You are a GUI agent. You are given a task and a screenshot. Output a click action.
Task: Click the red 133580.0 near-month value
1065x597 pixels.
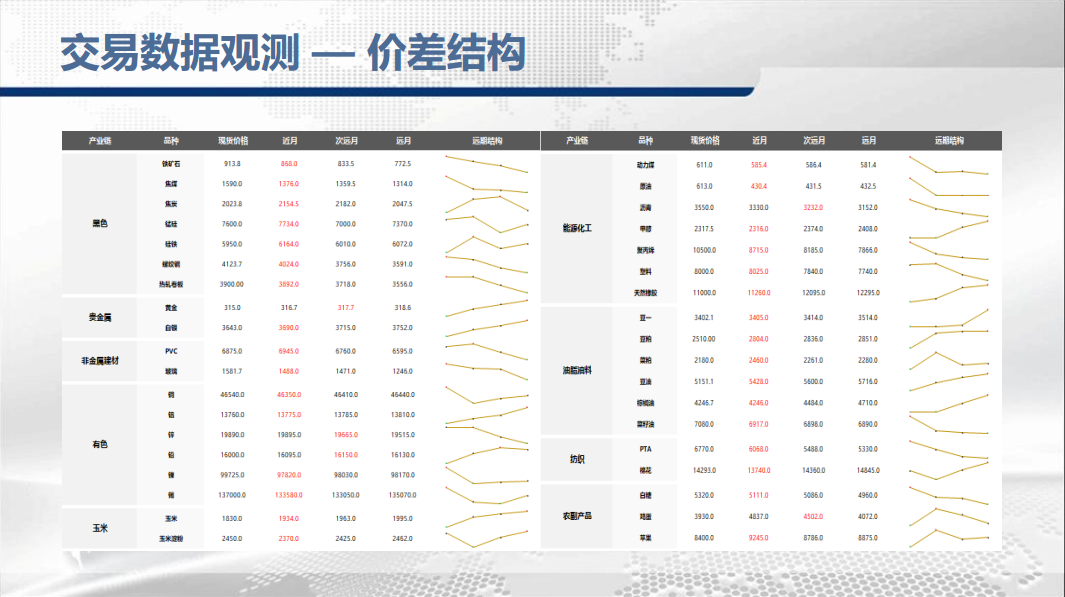pyautogui.click(x=289, y=495)
